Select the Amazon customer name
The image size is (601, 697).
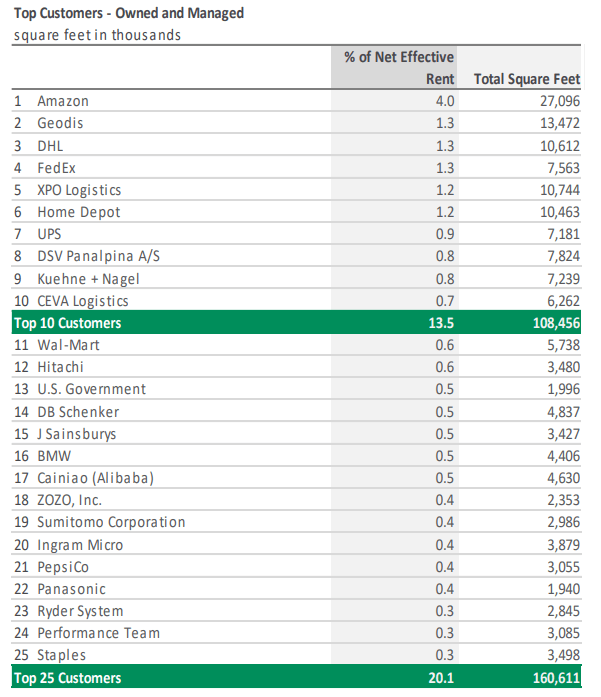click(63, 101)
